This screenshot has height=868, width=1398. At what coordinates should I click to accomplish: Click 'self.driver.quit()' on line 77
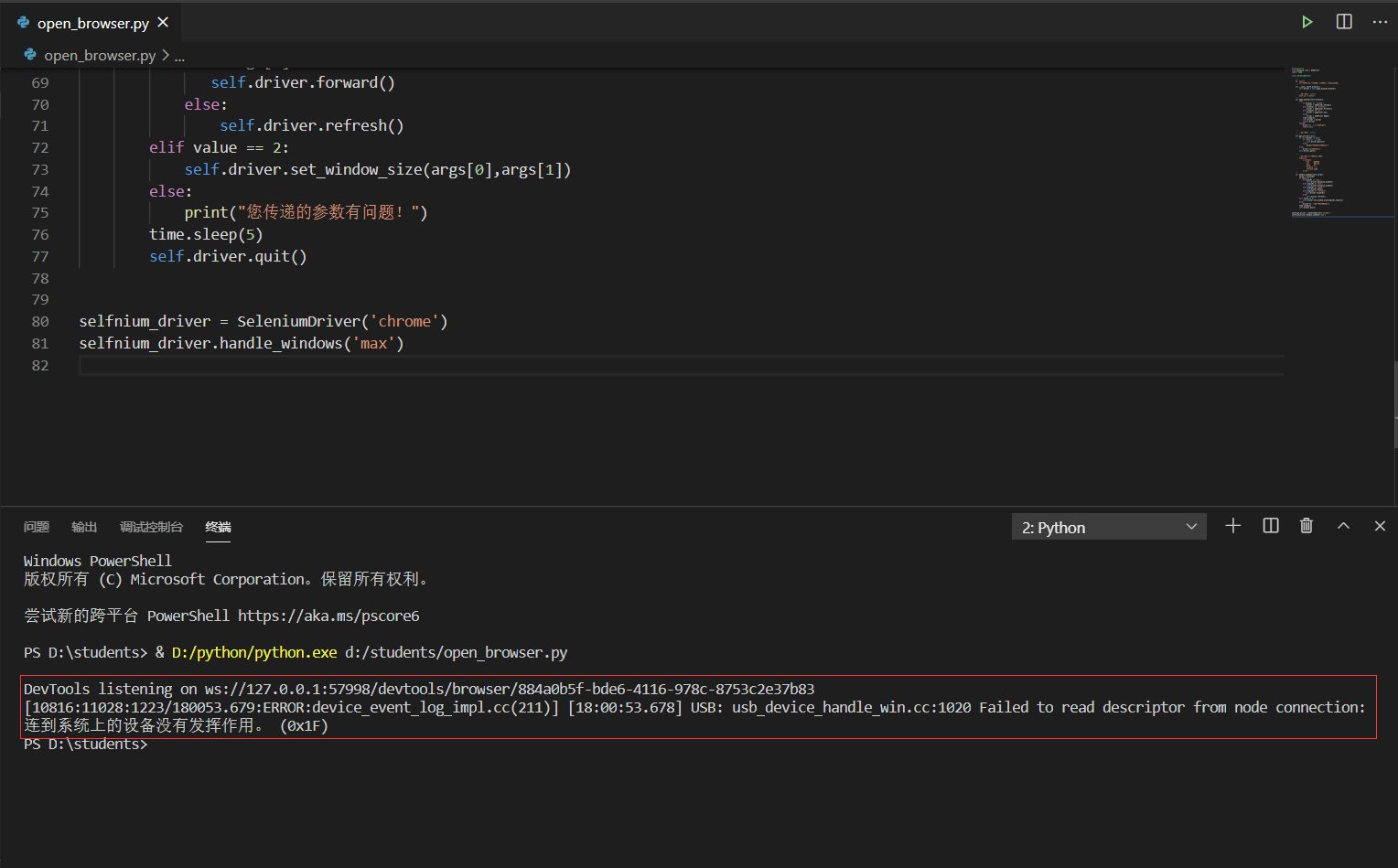228,256
